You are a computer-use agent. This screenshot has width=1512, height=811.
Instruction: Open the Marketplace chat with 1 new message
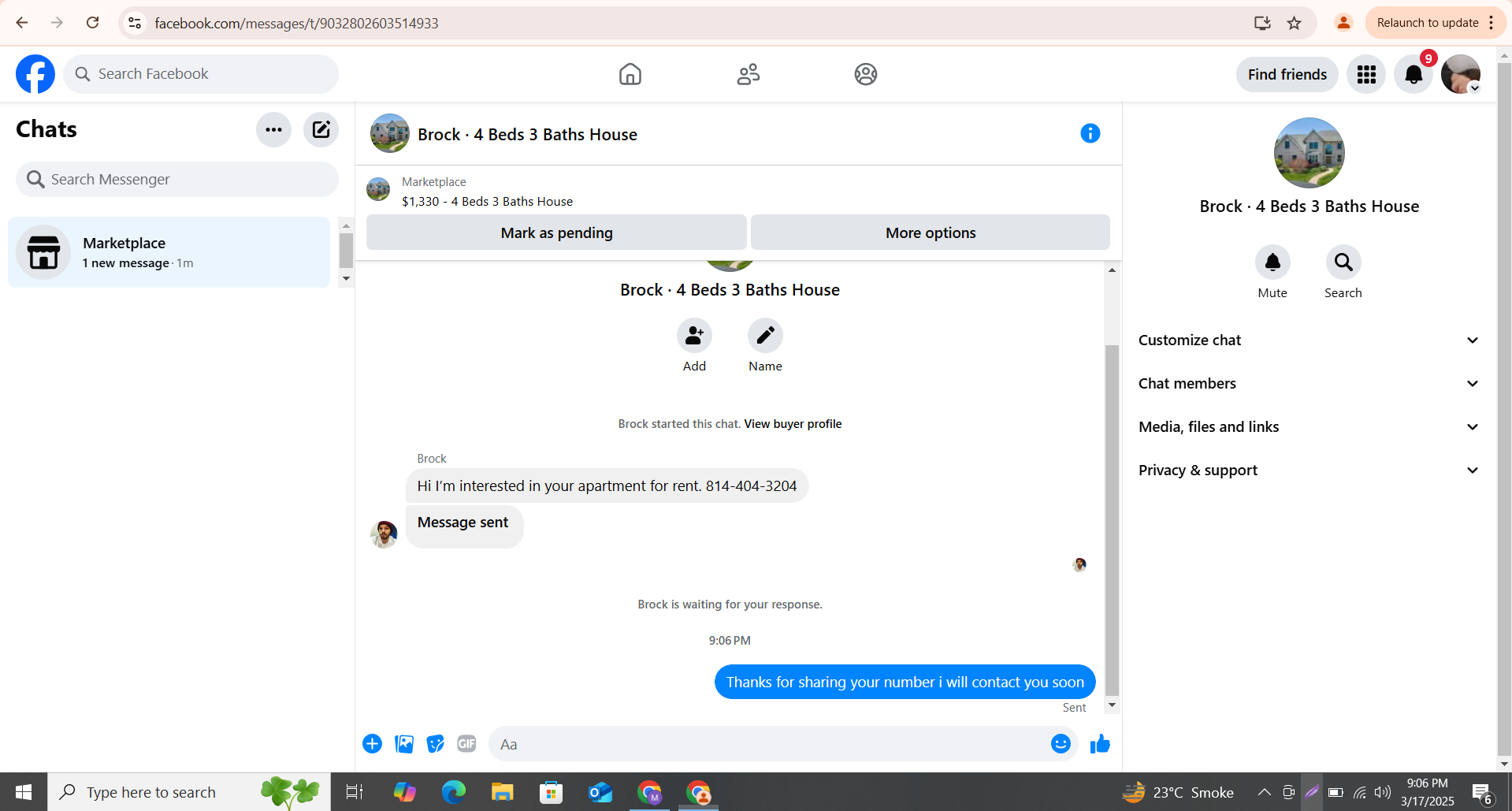pyautogui.click(x=169, y=252)
